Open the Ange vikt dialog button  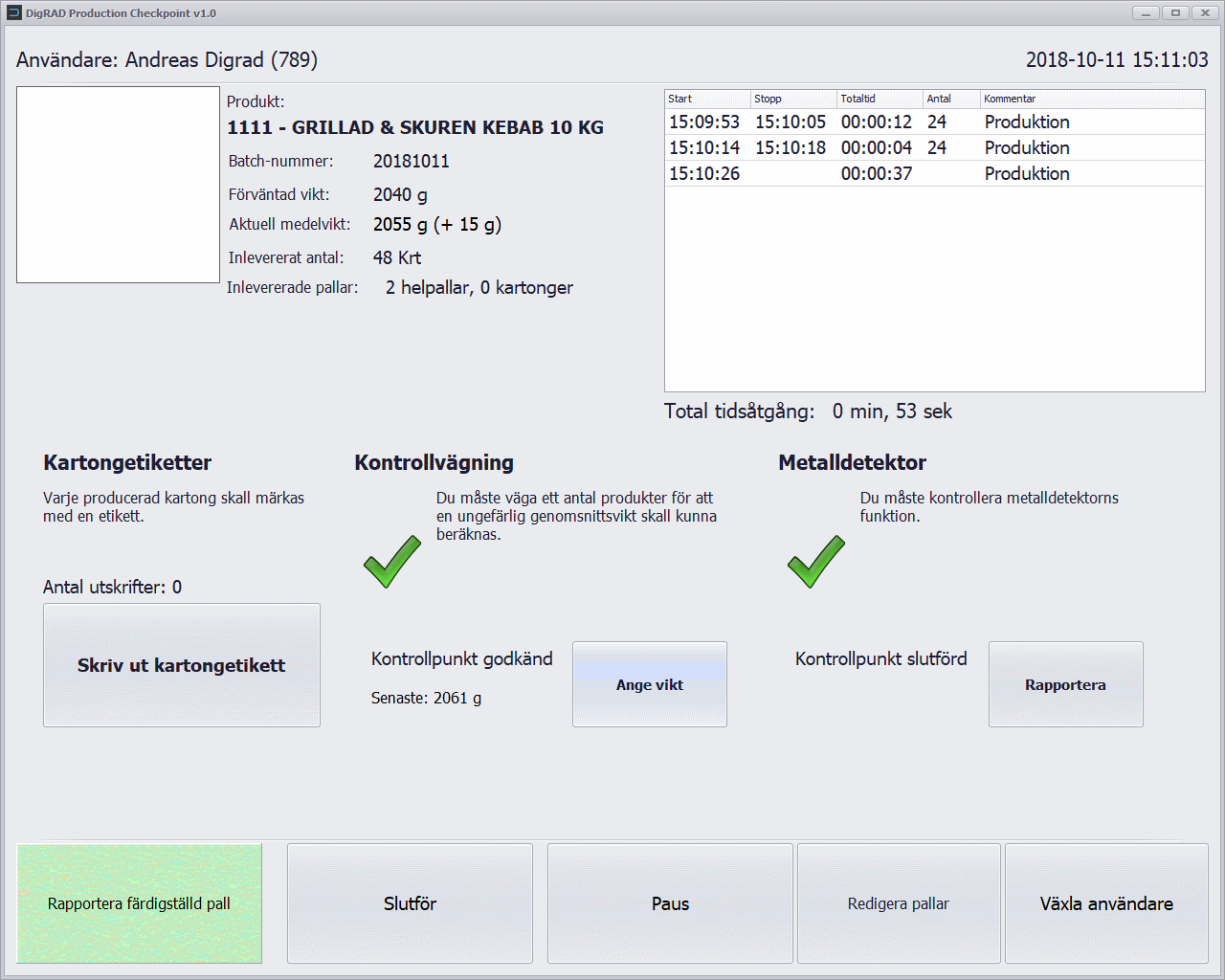(650, 684)
